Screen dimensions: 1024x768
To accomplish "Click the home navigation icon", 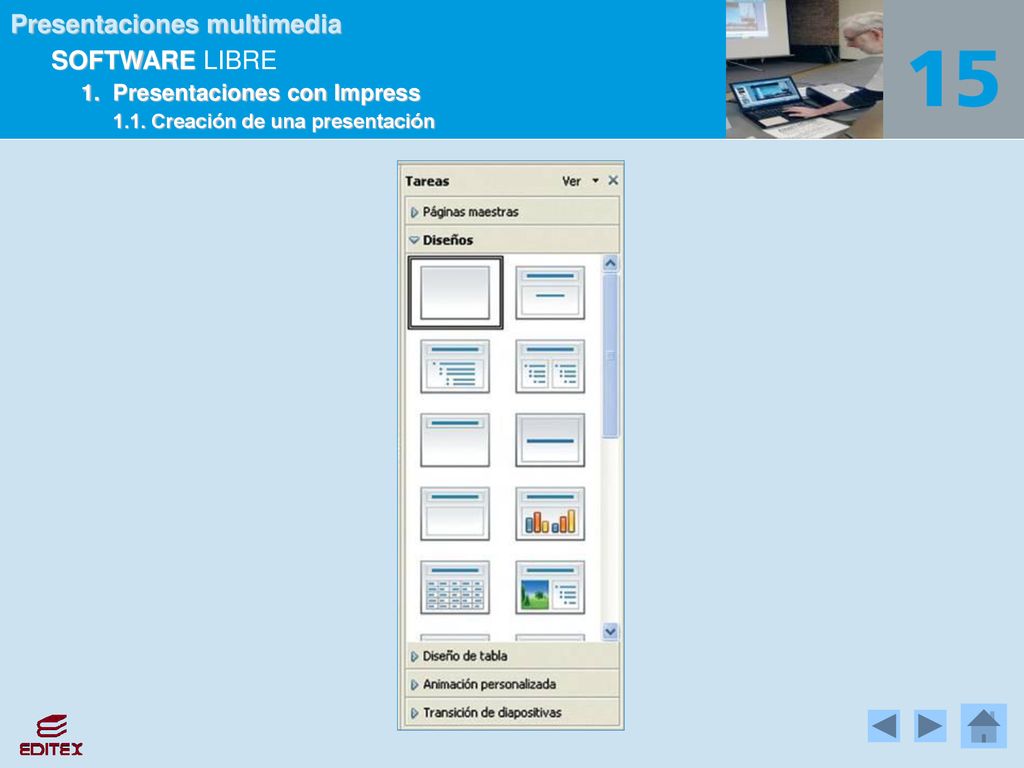I will coord(984,726).
